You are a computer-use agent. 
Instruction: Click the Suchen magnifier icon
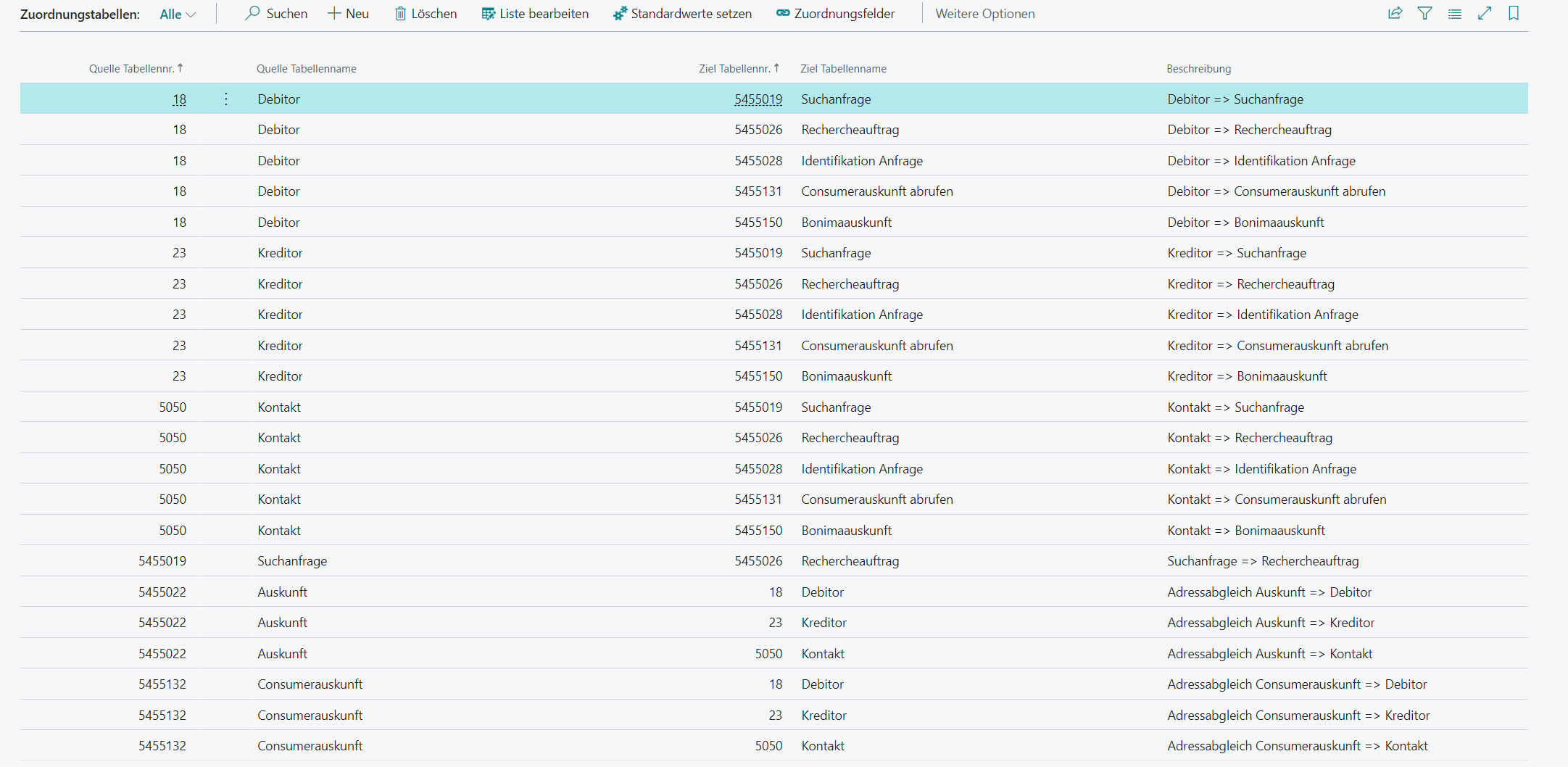tap(252, 14)
